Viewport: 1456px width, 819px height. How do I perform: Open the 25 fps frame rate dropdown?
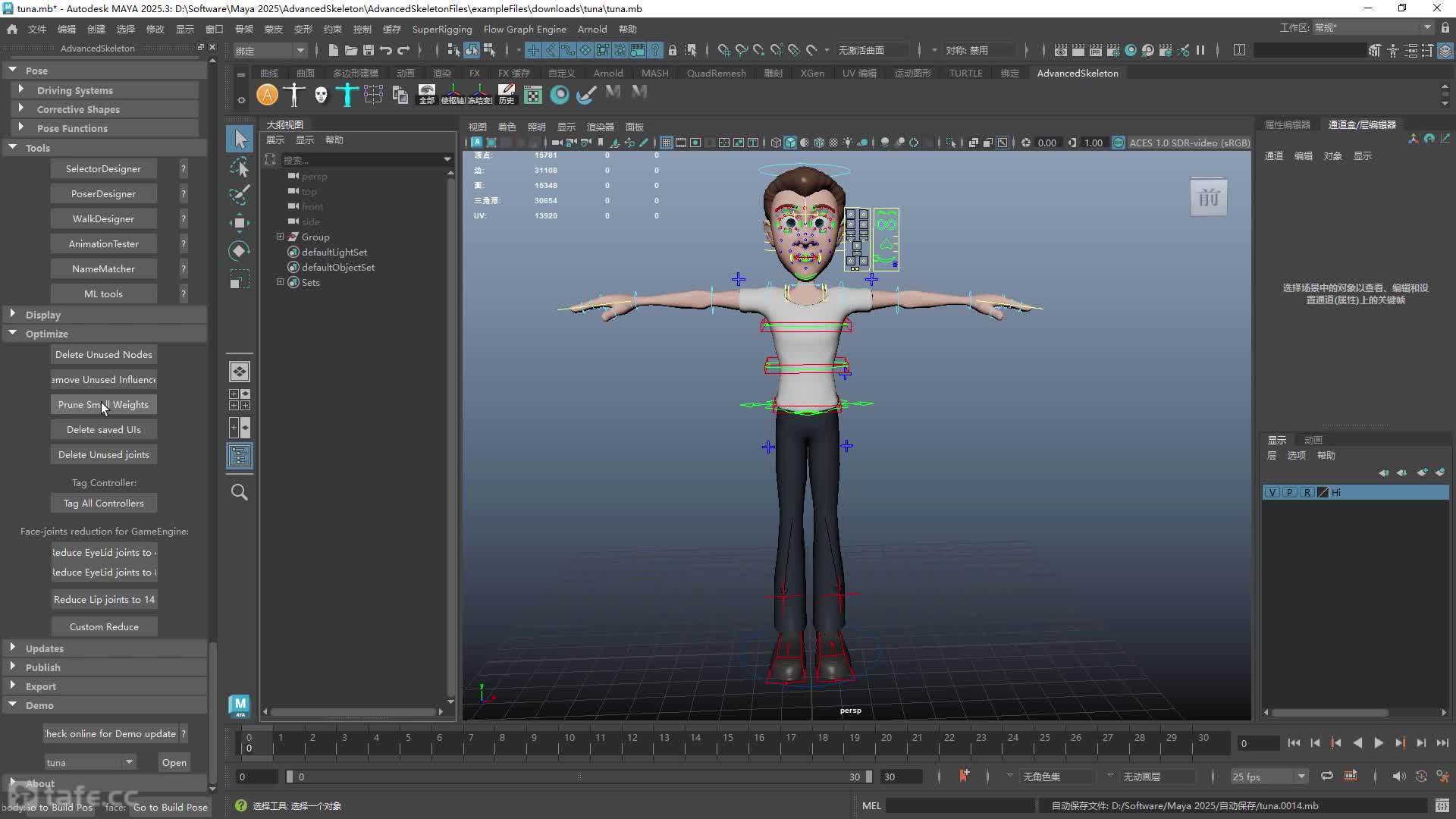(1269, 777)
